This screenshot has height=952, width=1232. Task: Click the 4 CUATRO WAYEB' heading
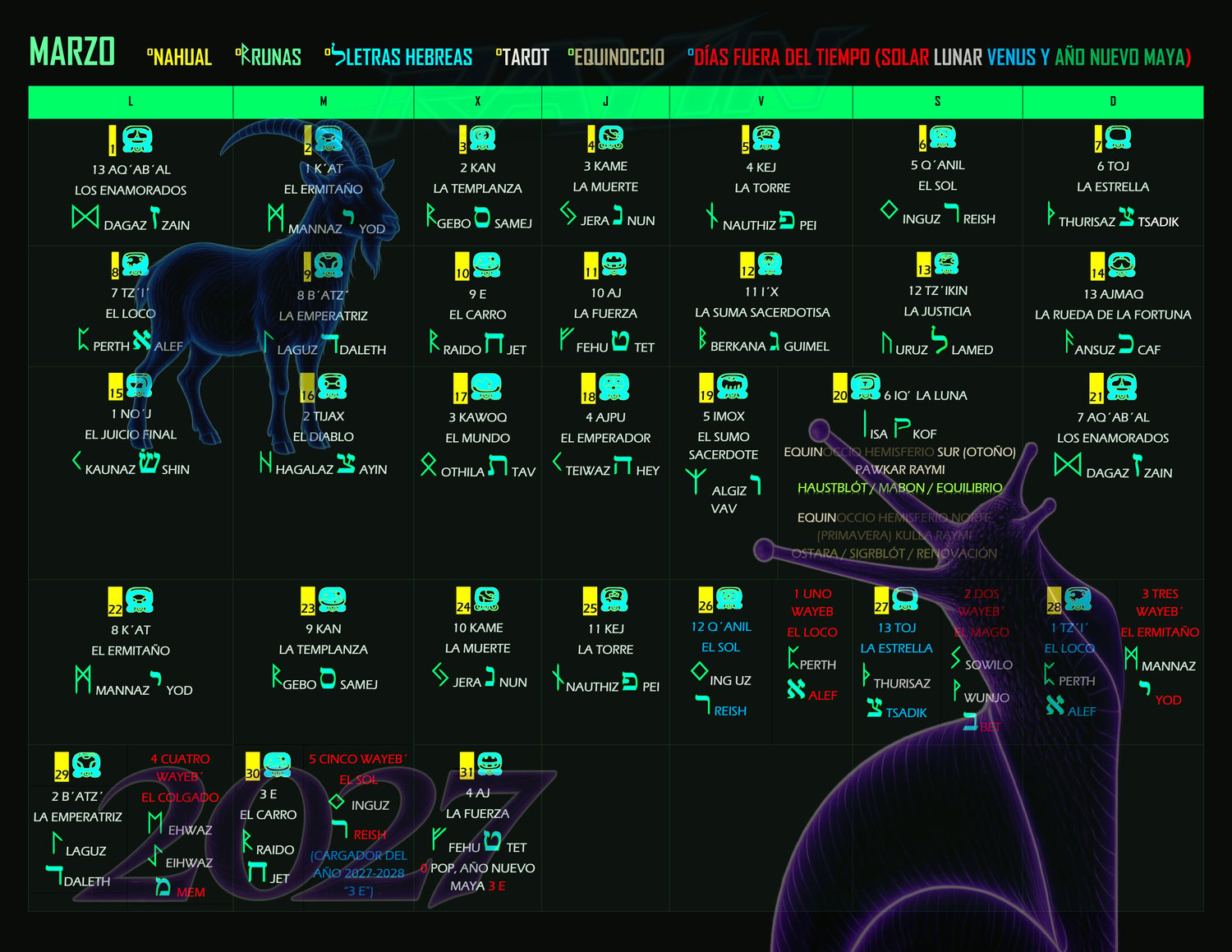(180, 767)
